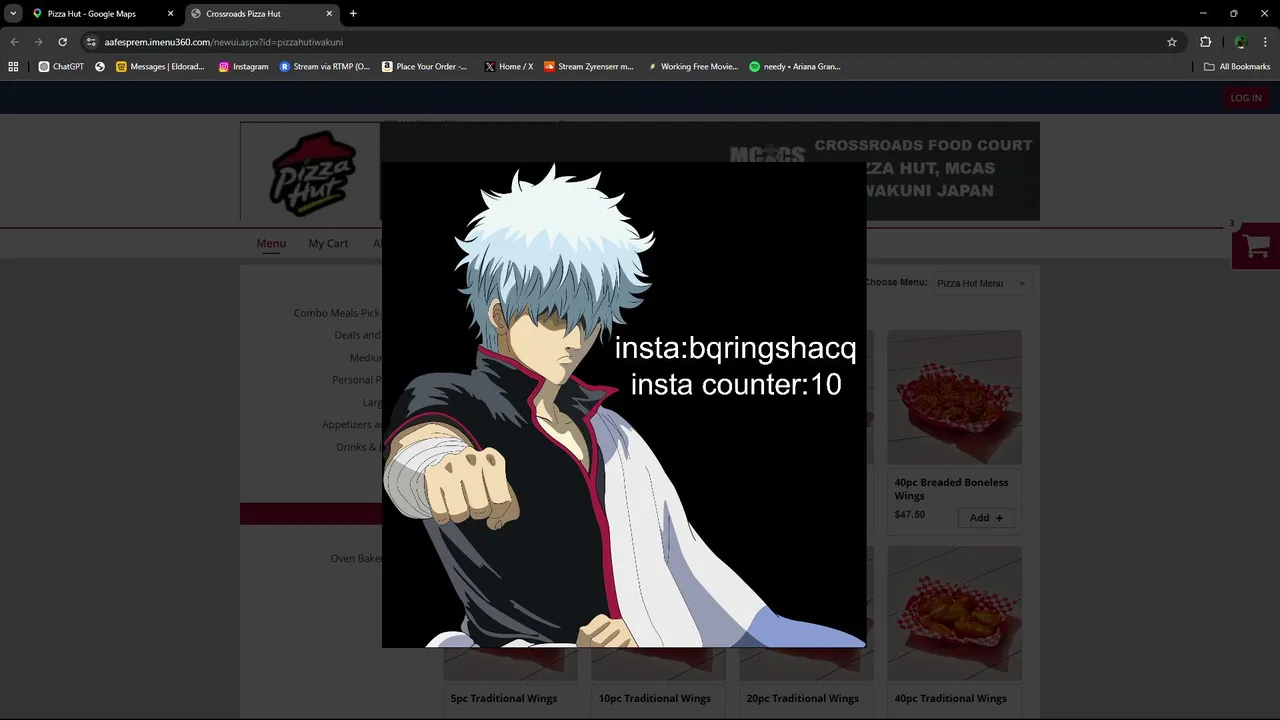1280x720 pixels.
Task: Open the tab search dropdown arrow
Action: click(13, 14)
